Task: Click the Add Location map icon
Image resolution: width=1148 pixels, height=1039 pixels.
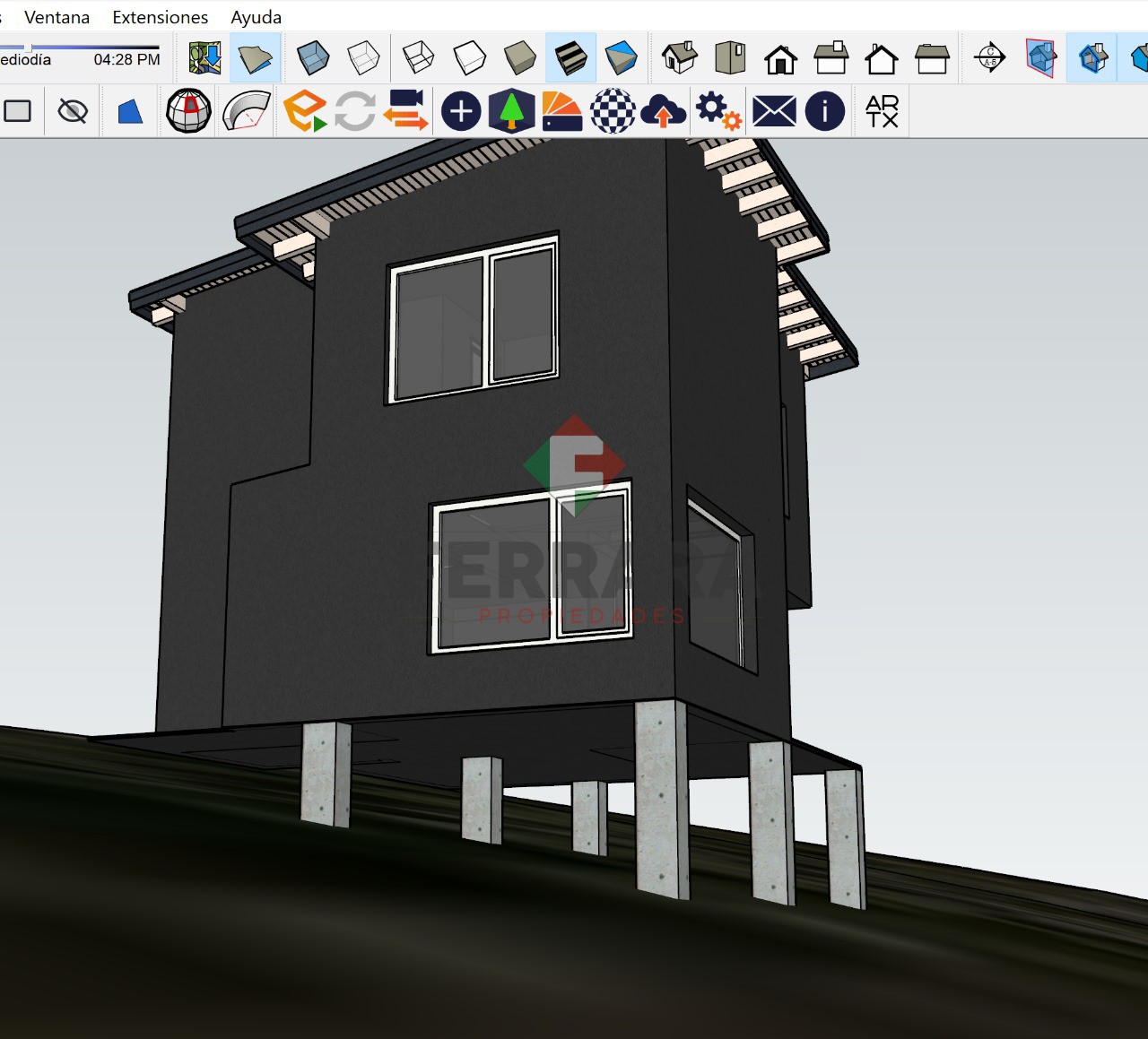Action: [204, 58]
